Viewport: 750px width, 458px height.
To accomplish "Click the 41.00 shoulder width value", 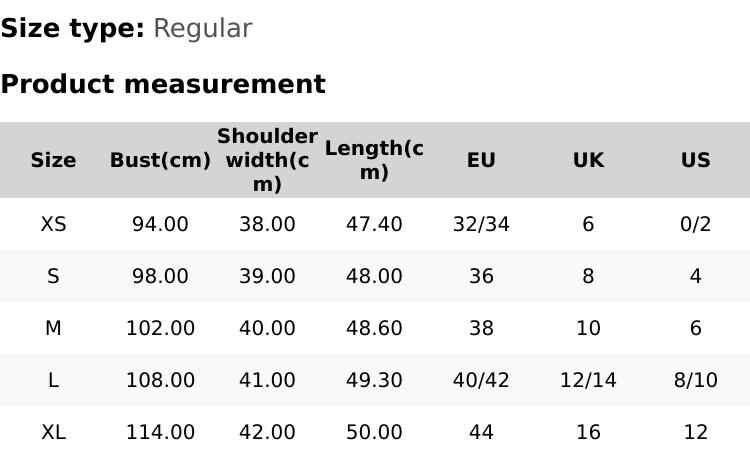I will (267, 380).
